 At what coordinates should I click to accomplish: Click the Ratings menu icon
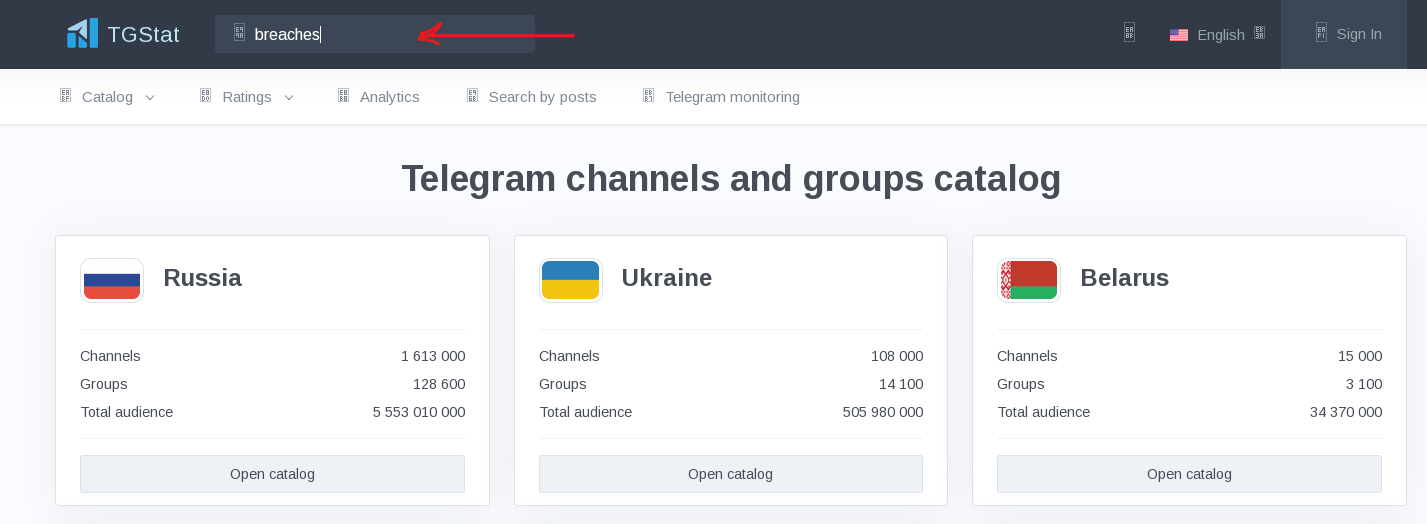[205, 96]
